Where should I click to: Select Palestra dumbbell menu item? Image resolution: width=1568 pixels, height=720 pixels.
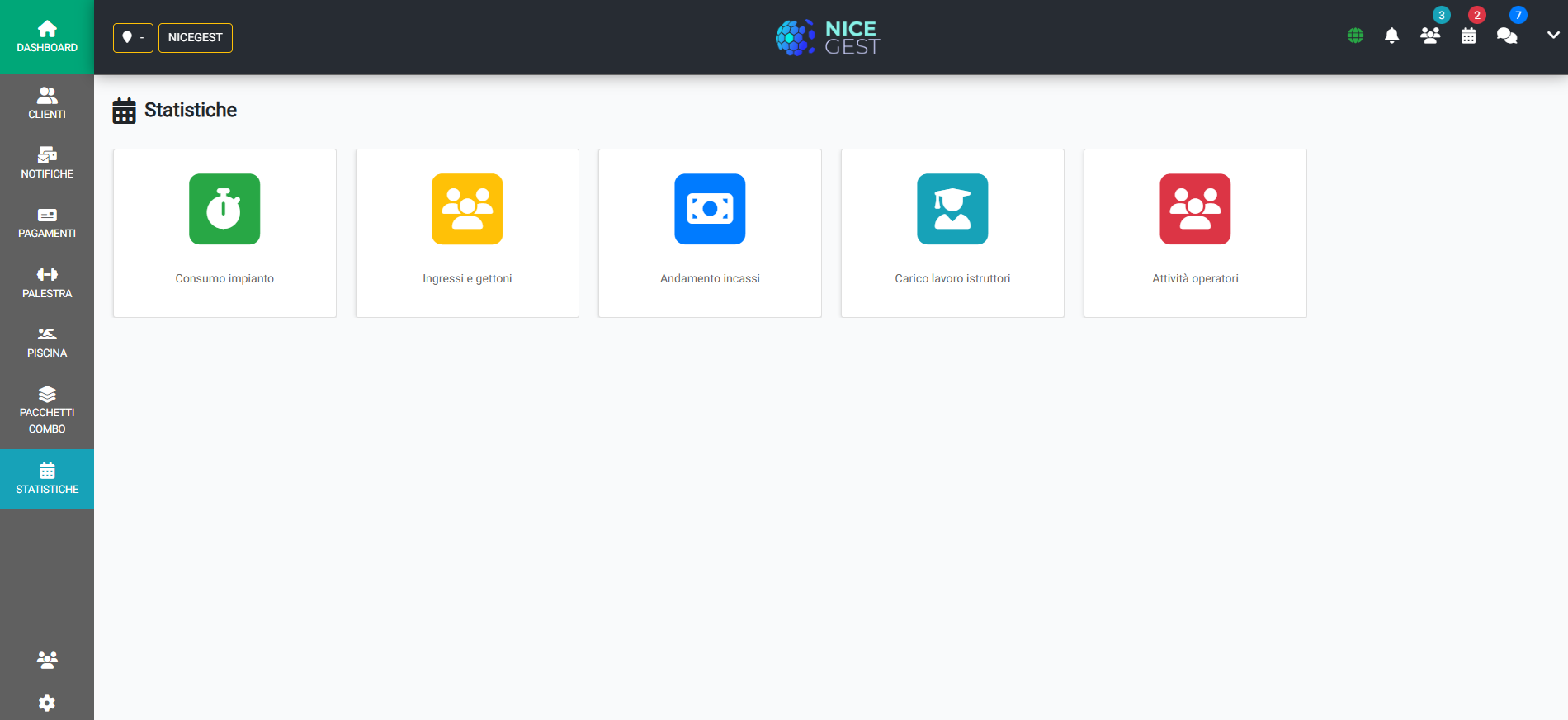47,283
